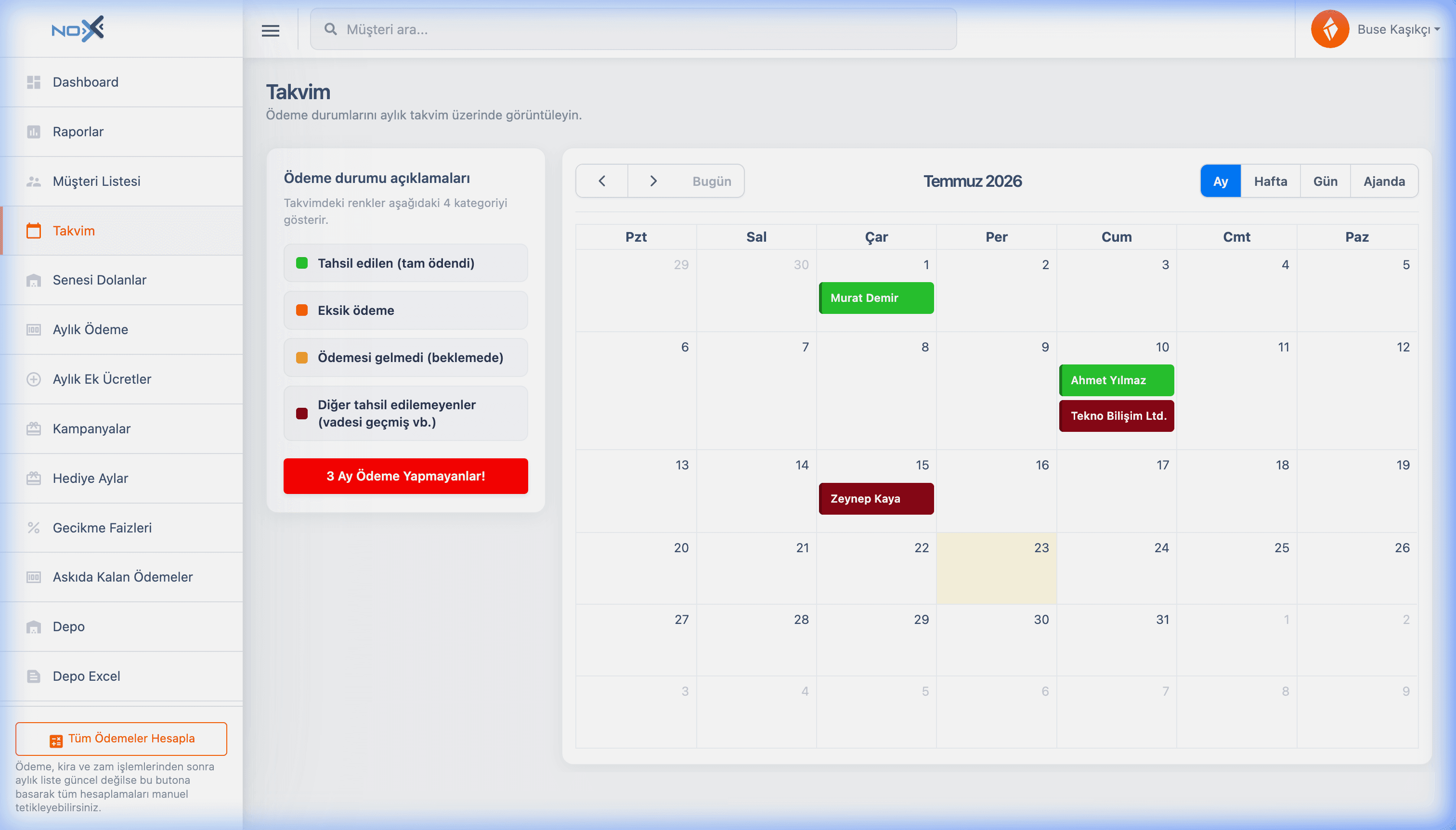Go to previous month with left chevron

click(x=602, y=182)
